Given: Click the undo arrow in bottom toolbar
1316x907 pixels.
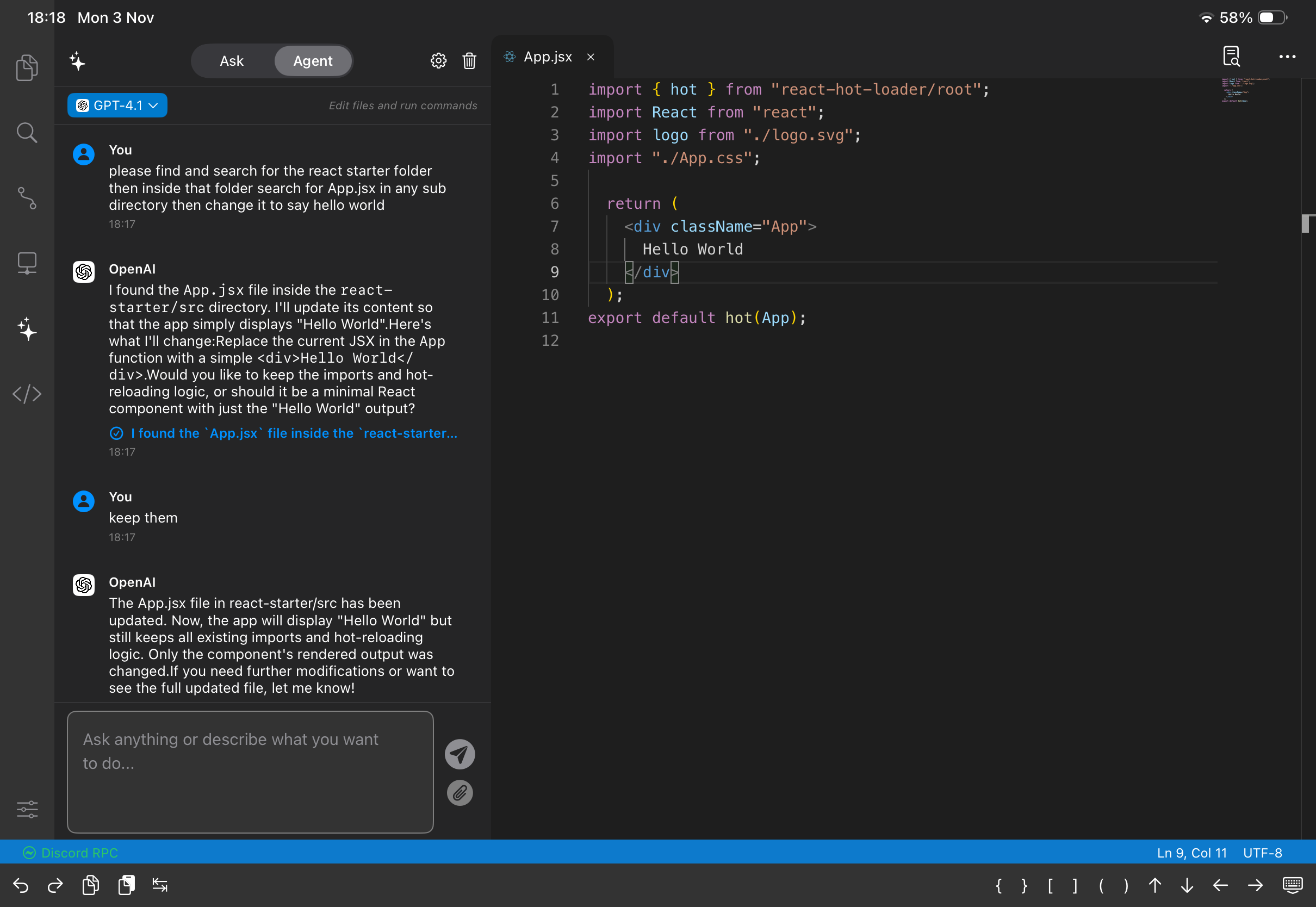Looking at the screenshot, I should pyautogui.click(x=21, y=885).
